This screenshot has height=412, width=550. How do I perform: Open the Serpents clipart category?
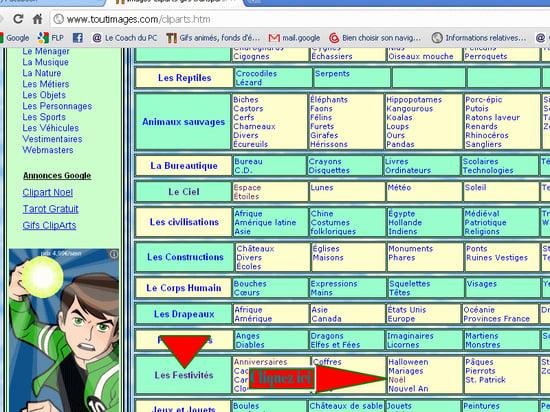click(332, 74)
